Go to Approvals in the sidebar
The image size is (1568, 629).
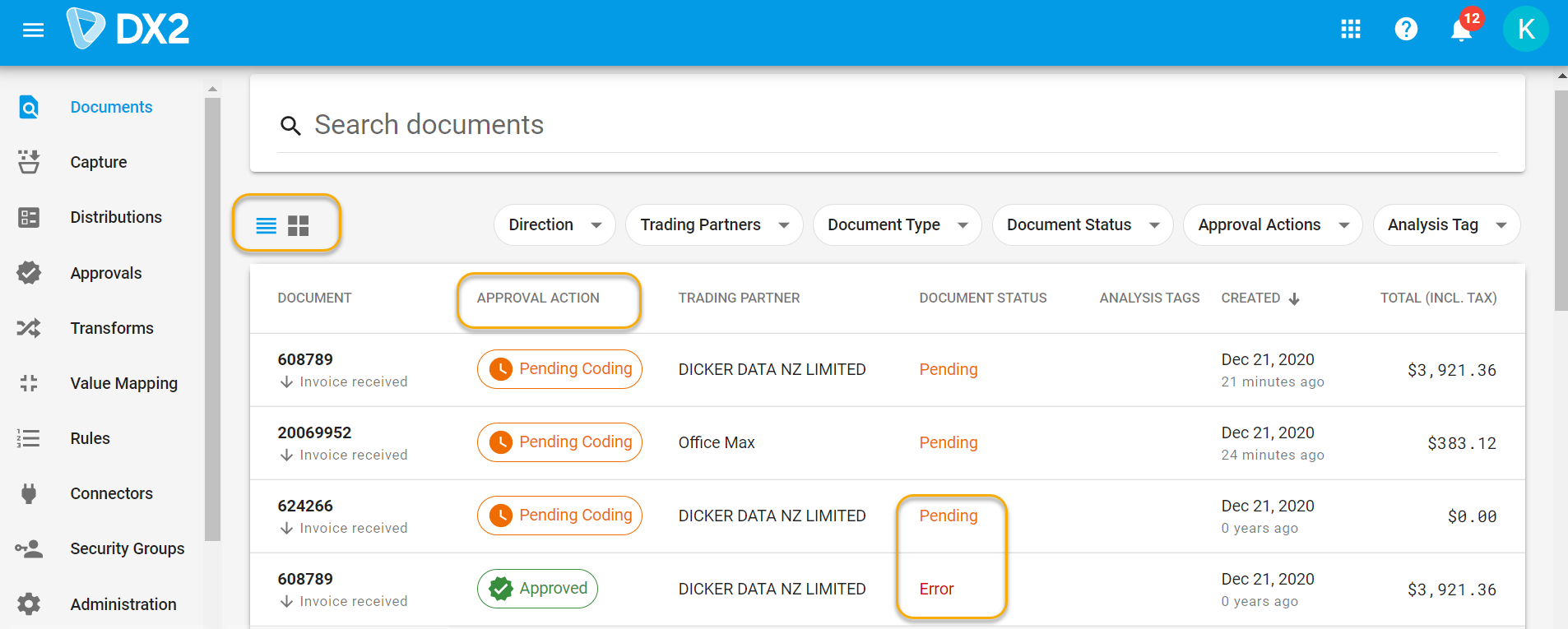pos(106,273)
